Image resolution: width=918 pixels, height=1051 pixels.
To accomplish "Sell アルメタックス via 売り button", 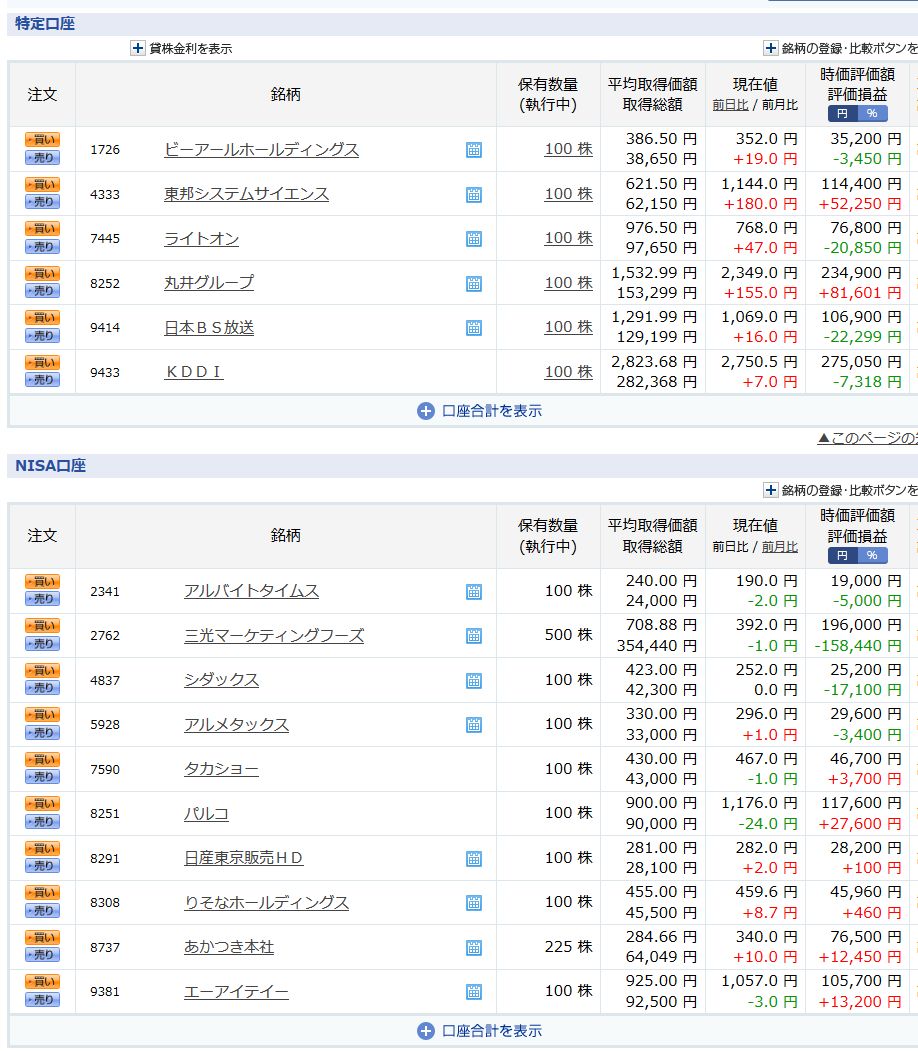I will coord(42,733).
